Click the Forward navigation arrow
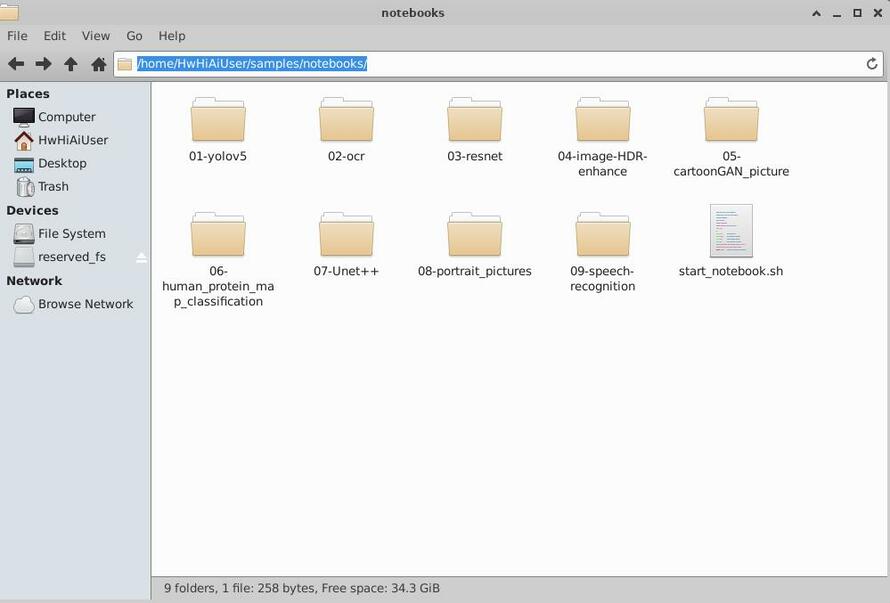This screenshot has width=890, height=603. point(43,64)
